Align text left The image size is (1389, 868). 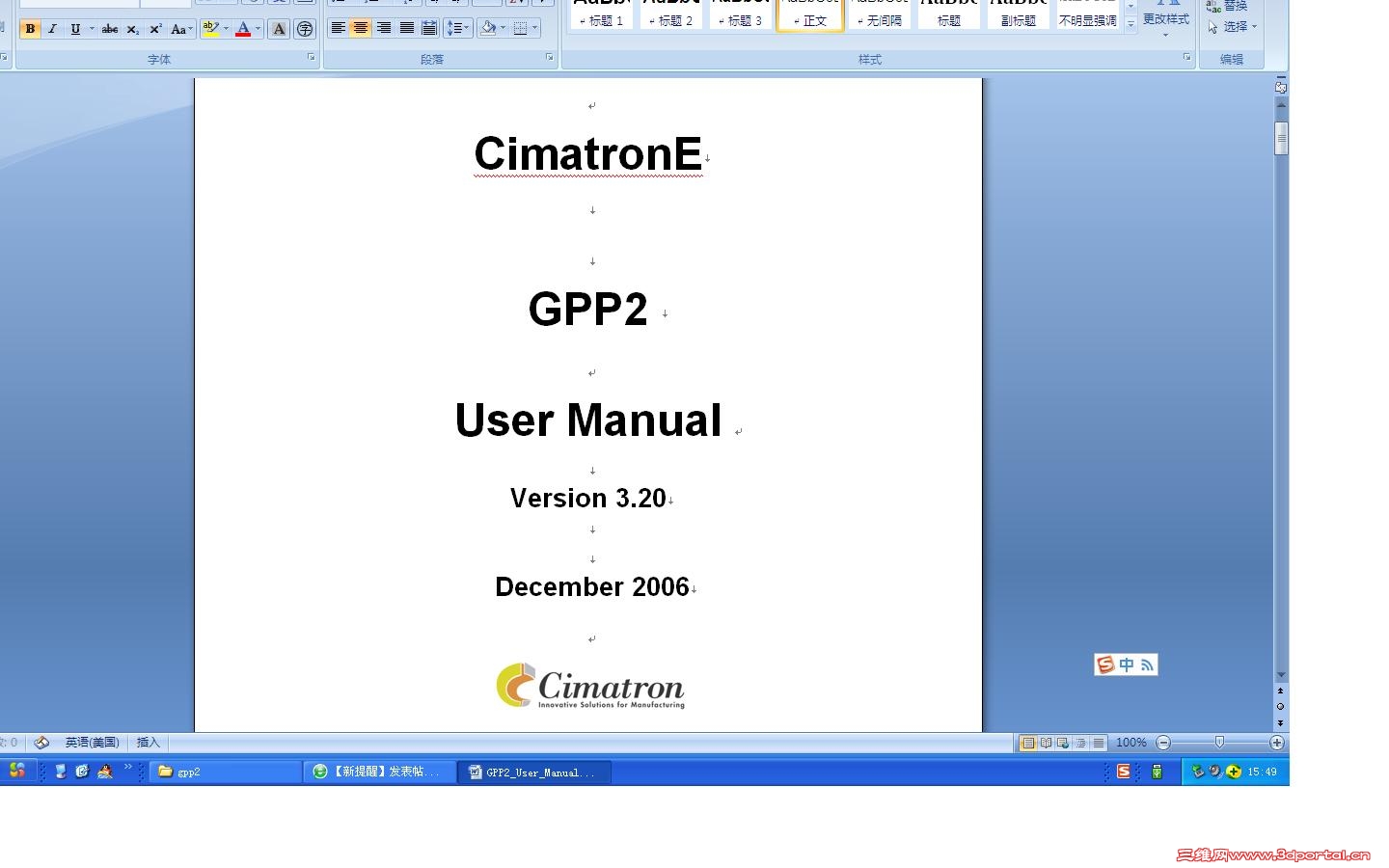coord(338,28)
